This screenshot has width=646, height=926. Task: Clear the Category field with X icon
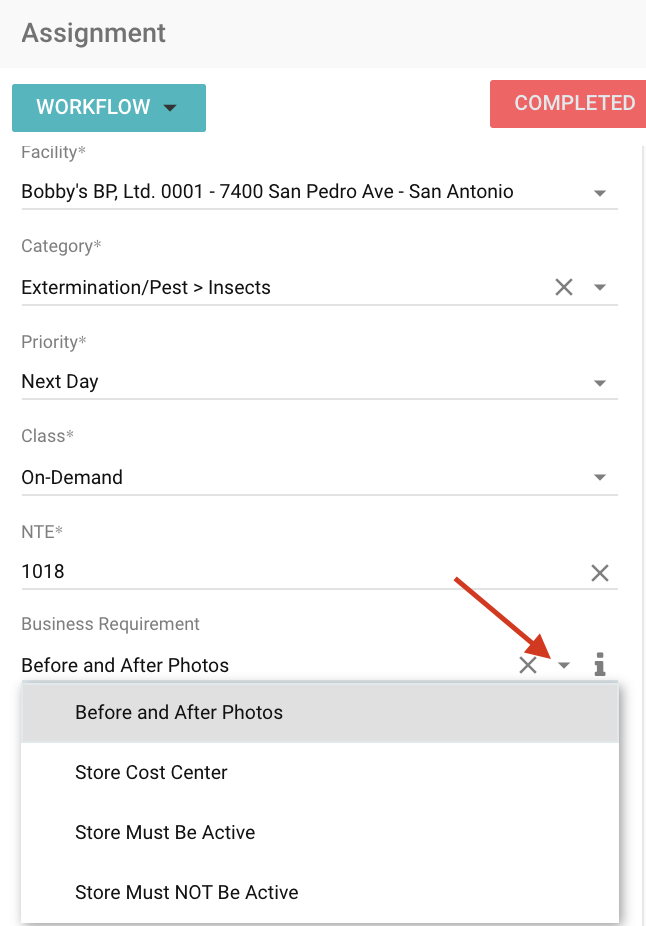(564, 287)
